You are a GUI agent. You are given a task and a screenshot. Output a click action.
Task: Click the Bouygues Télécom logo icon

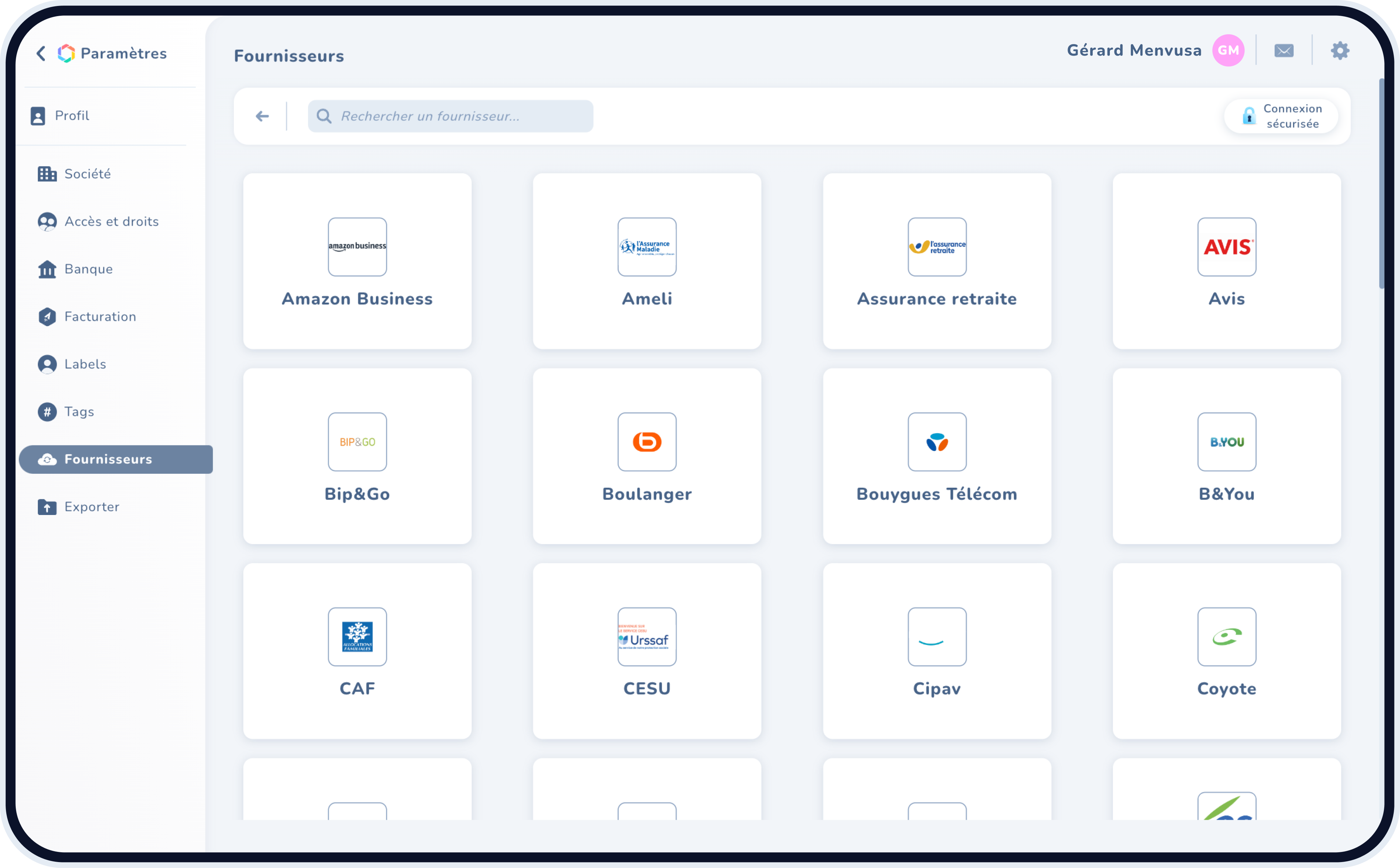click(x=937, y=442)
